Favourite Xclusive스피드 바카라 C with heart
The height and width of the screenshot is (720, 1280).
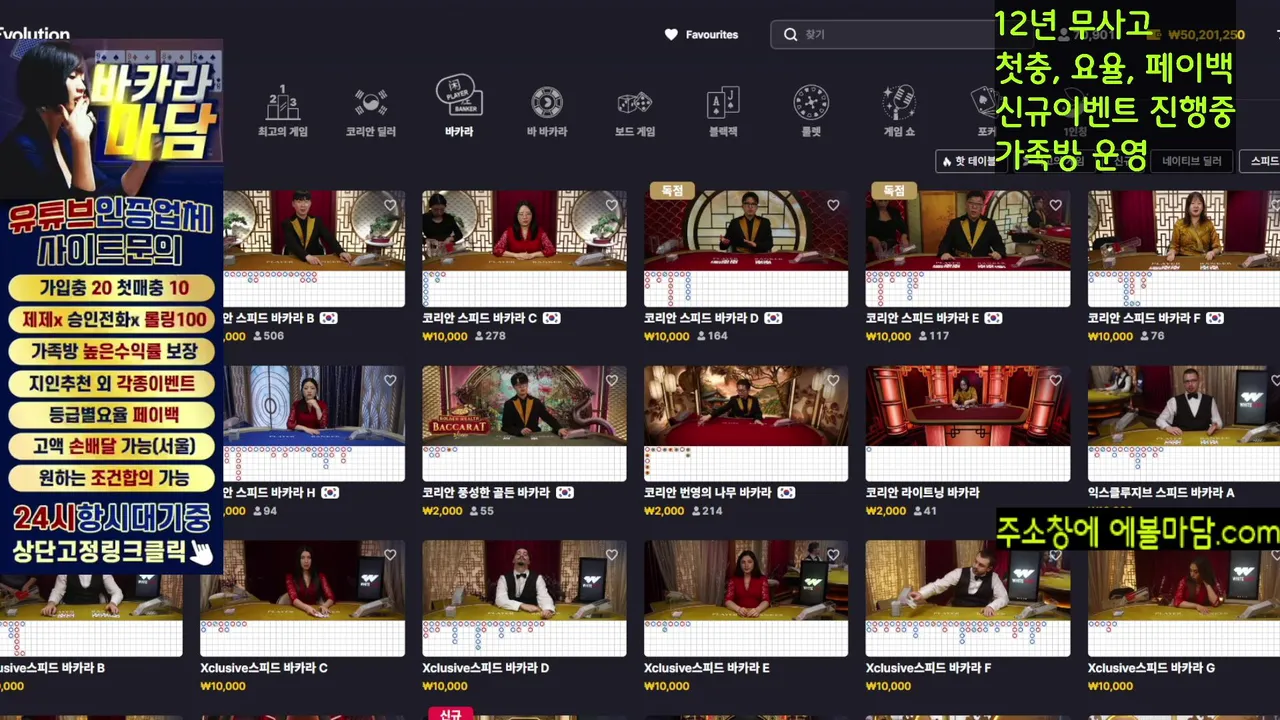tap(390, 555)
